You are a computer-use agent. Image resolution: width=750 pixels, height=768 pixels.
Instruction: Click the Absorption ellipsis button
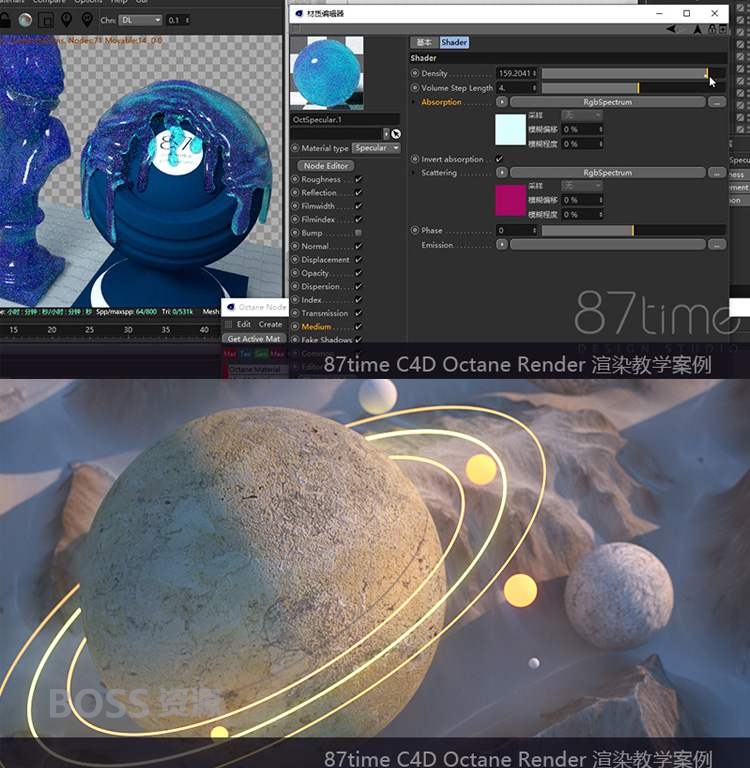[x=717, y=102]
